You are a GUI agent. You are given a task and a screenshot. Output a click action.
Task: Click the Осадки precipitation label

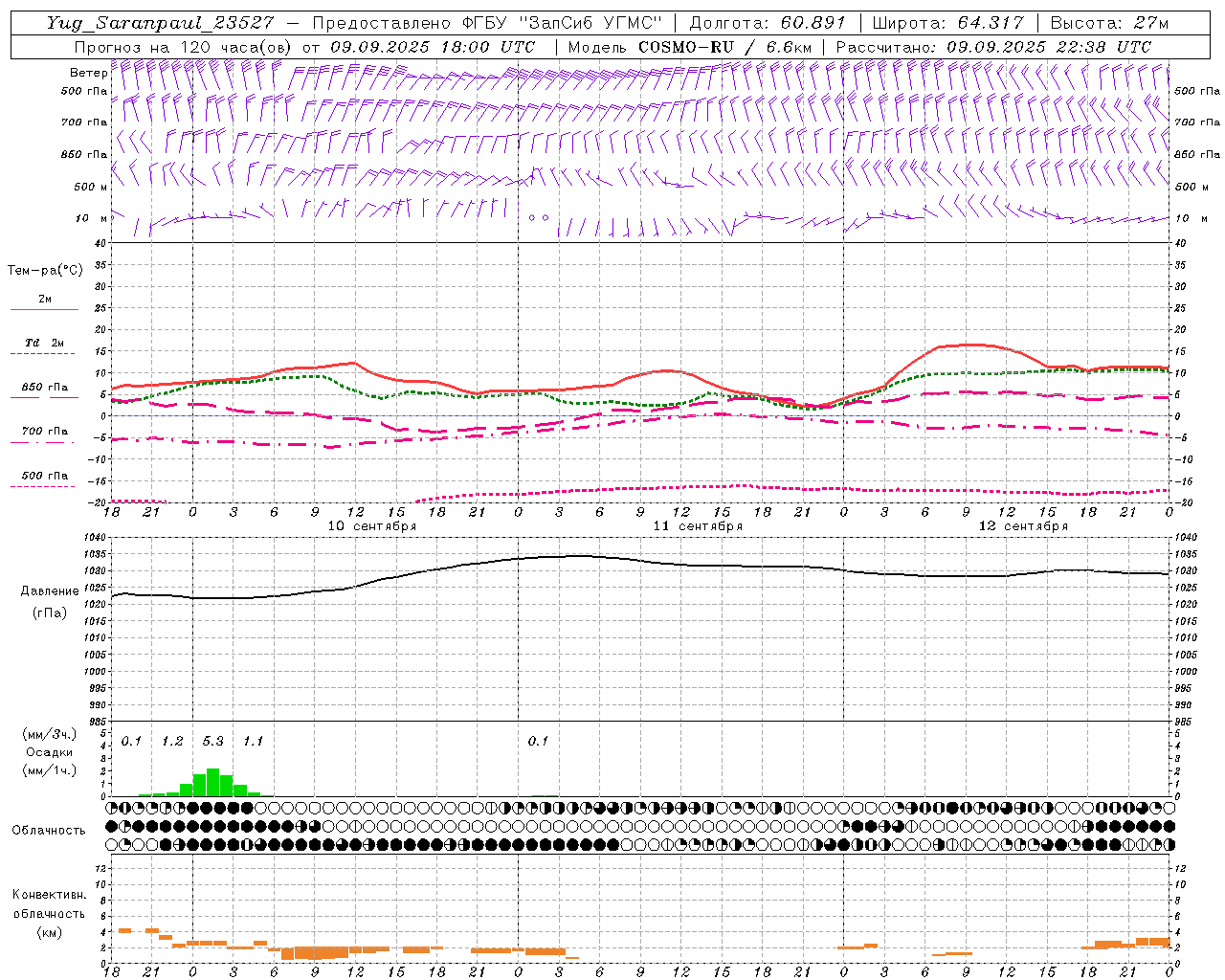click(50, 752)
